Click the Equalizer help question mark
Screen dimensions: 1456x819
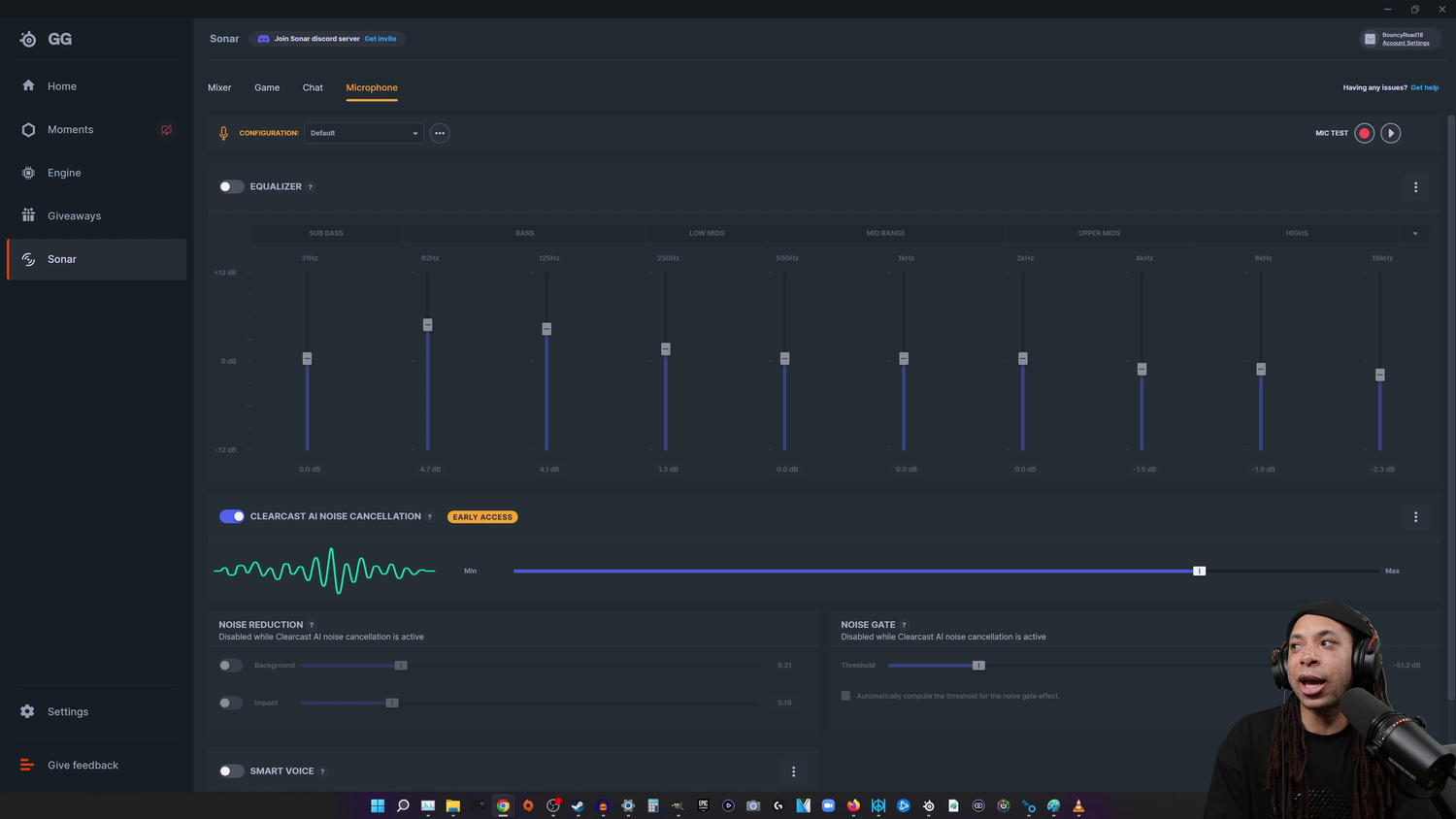point(311,187)
